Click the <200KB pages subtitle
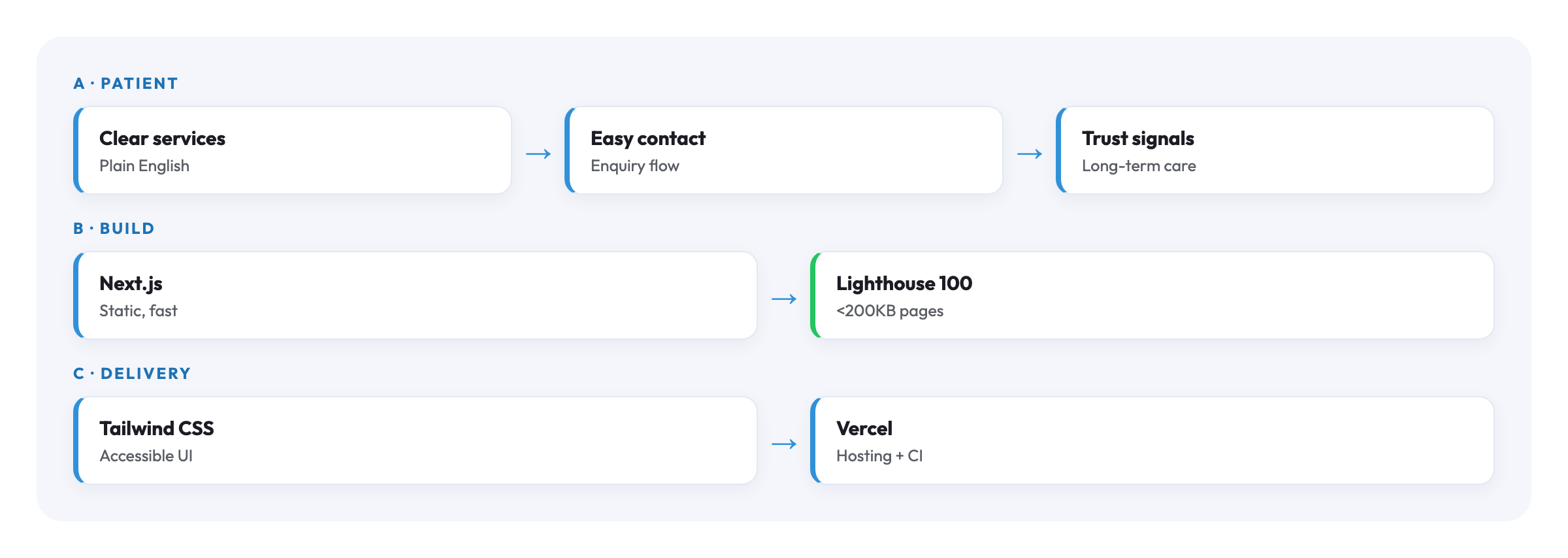Image resolution: width=1568 pixels, height=558 pixels. [890, 311]
